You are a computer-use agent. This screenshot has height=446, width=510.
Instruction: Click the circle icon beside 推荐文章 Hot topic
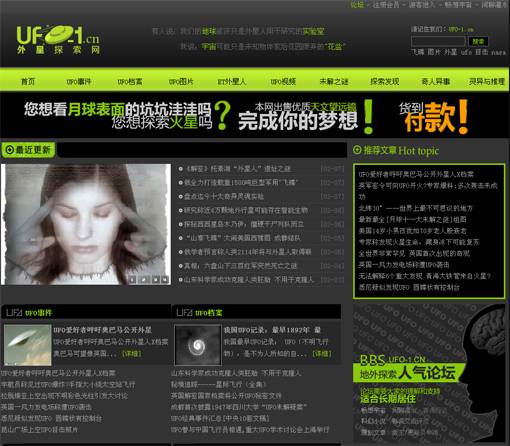coord(357,150)
